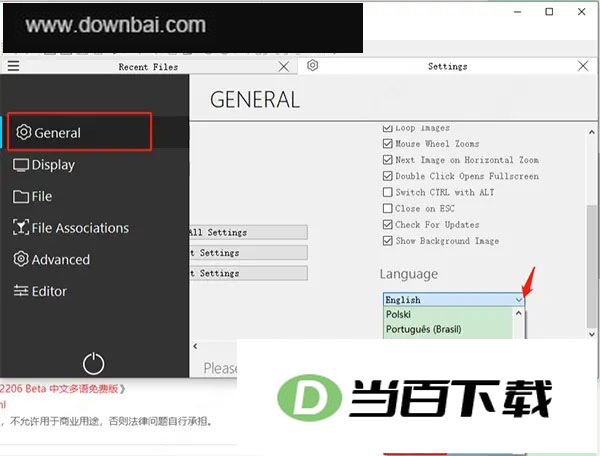Close the Recent Files panel

(x=284, y=67)
